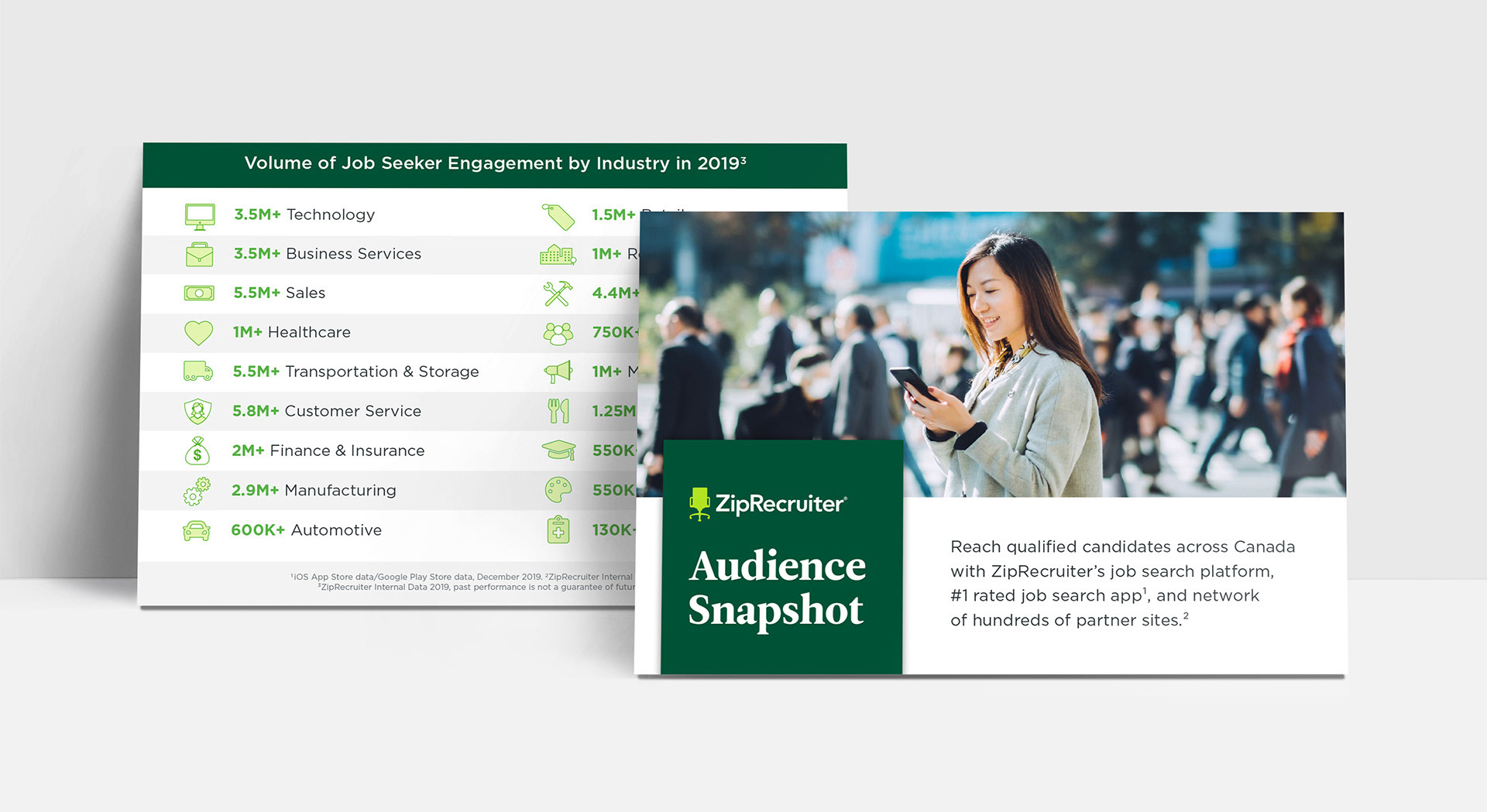This screenshot has width=1487, height=812.
Task: Click the gears icon beside Manufacturing
Action: point(197,491)
